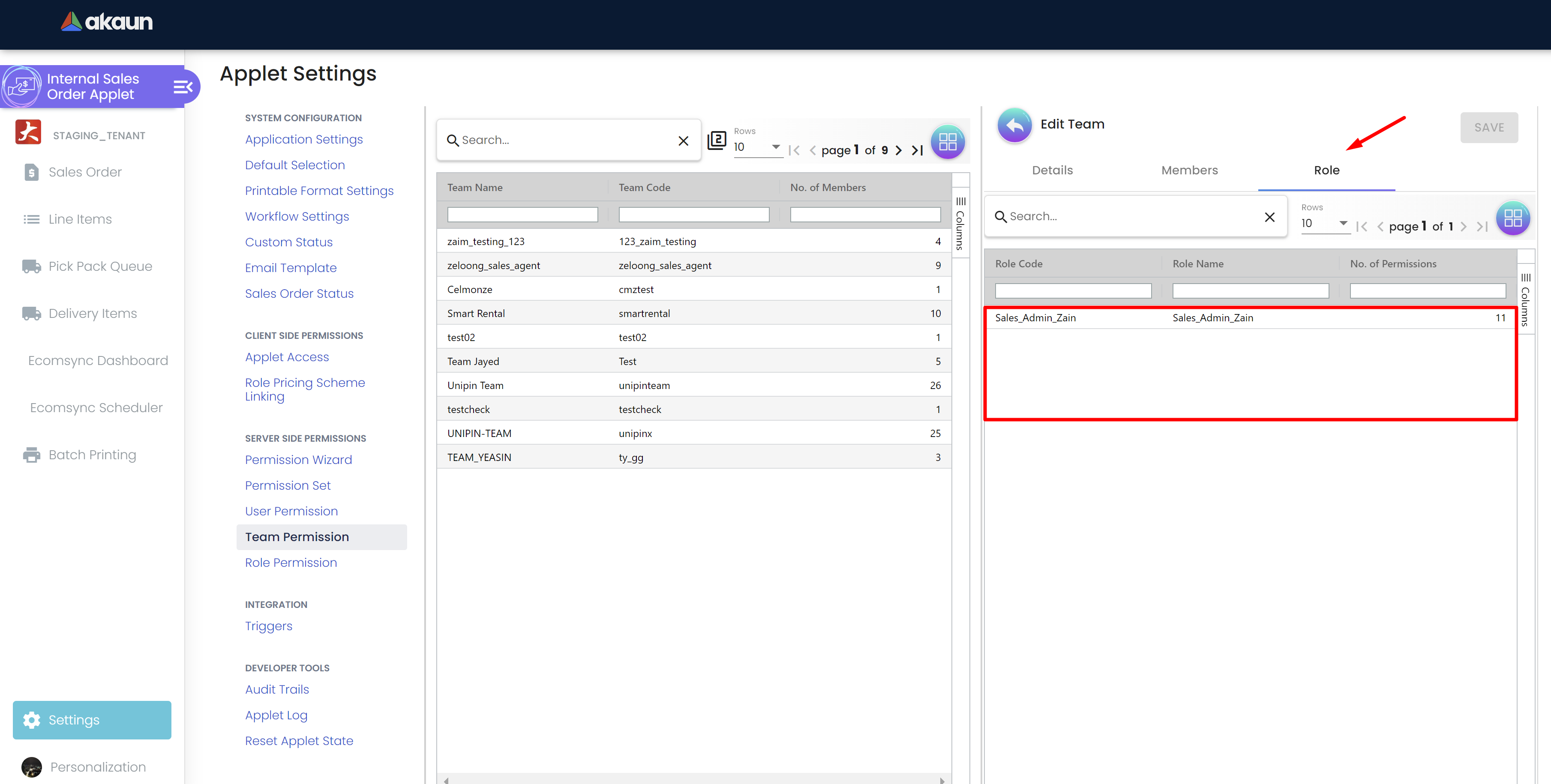The image size is (1551, 784).
Task: Collapse the sidebar menu toggle icon
Action: 183,87
